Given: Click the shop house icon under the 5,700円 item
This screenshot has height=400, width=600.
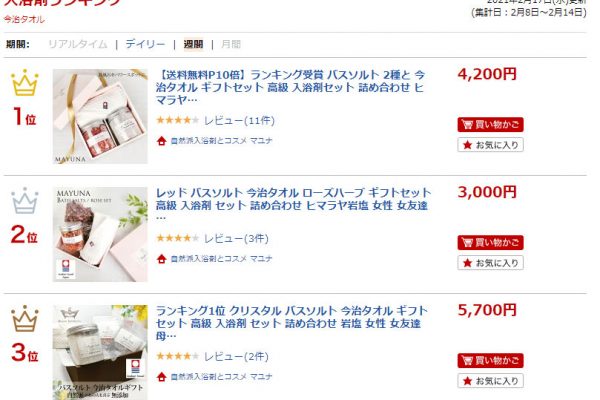Looking at the screenshot, I should (161, 377).
